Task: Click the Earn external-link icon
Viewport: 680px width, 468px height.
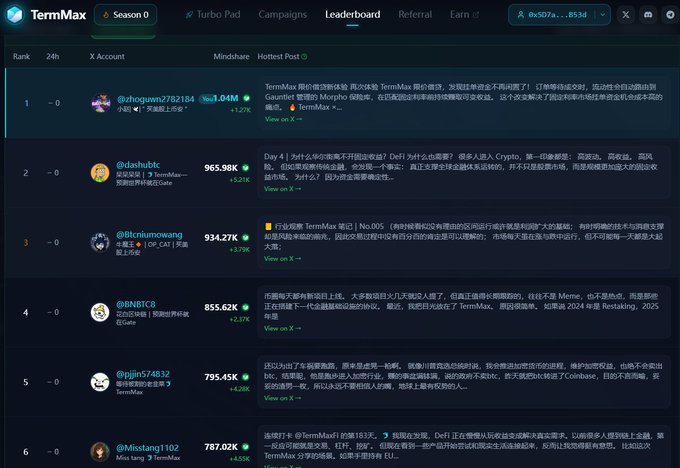Action: (x=476, y=15)
